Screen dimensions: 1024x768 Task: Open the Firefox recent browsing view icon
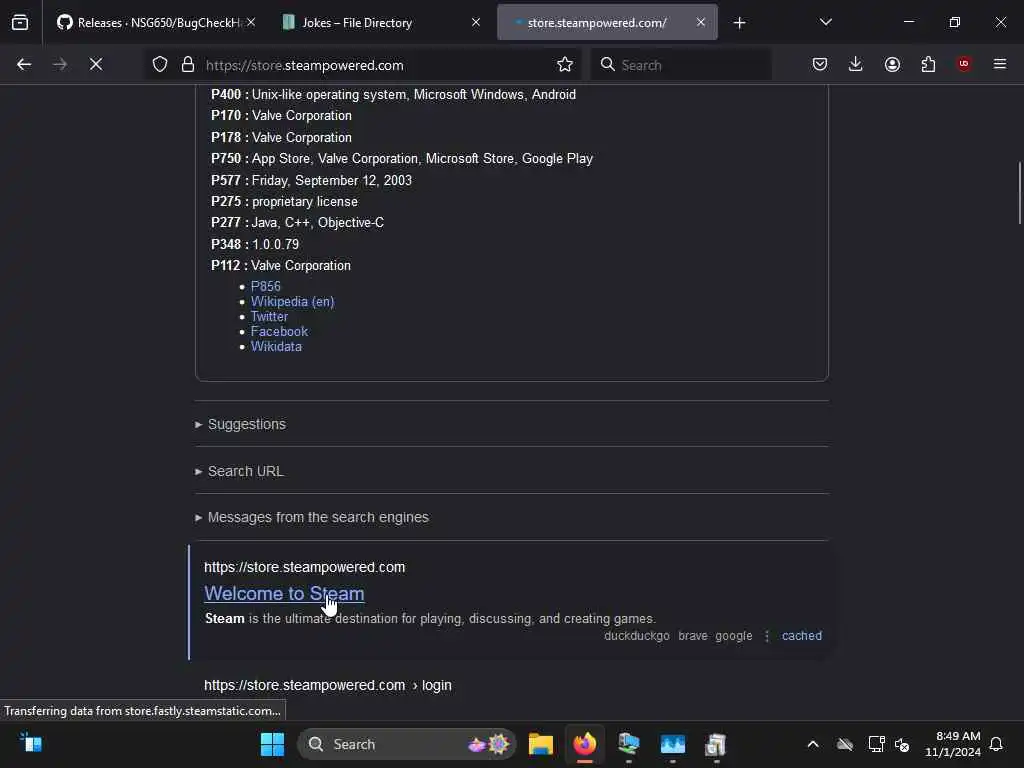point(20,23)
